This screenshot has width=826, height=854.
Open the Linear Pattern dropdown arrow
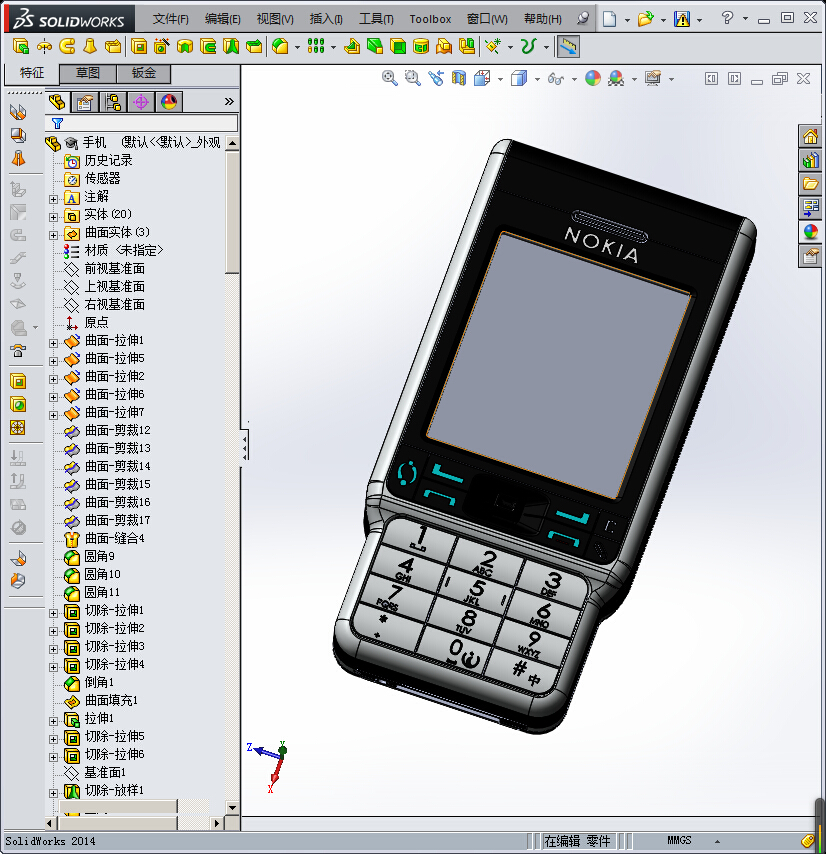tap(333, 47)
